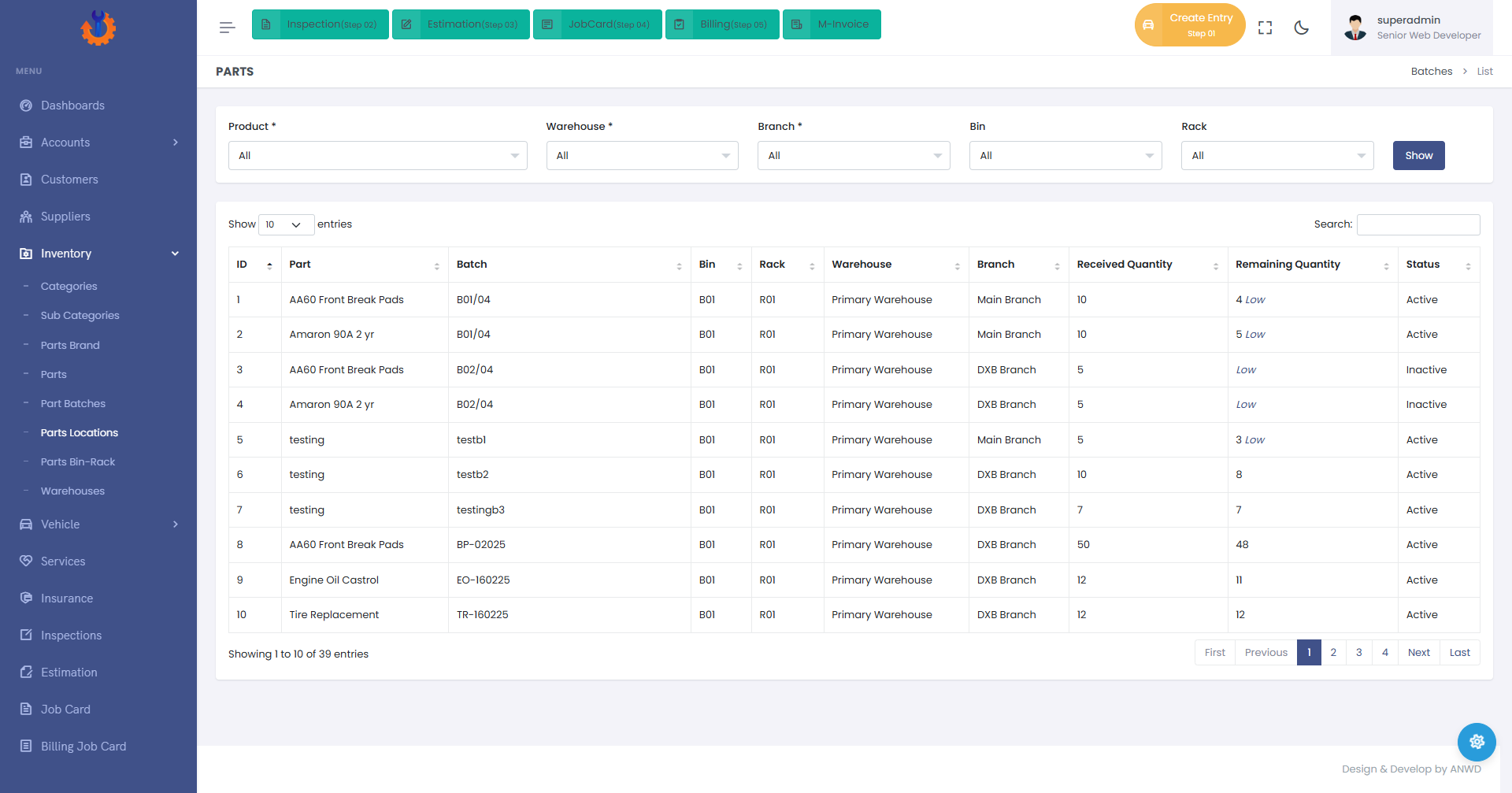1512x793 pixels.
Task: Open the Branch filter dropdown
Action: tap(854, 156)
